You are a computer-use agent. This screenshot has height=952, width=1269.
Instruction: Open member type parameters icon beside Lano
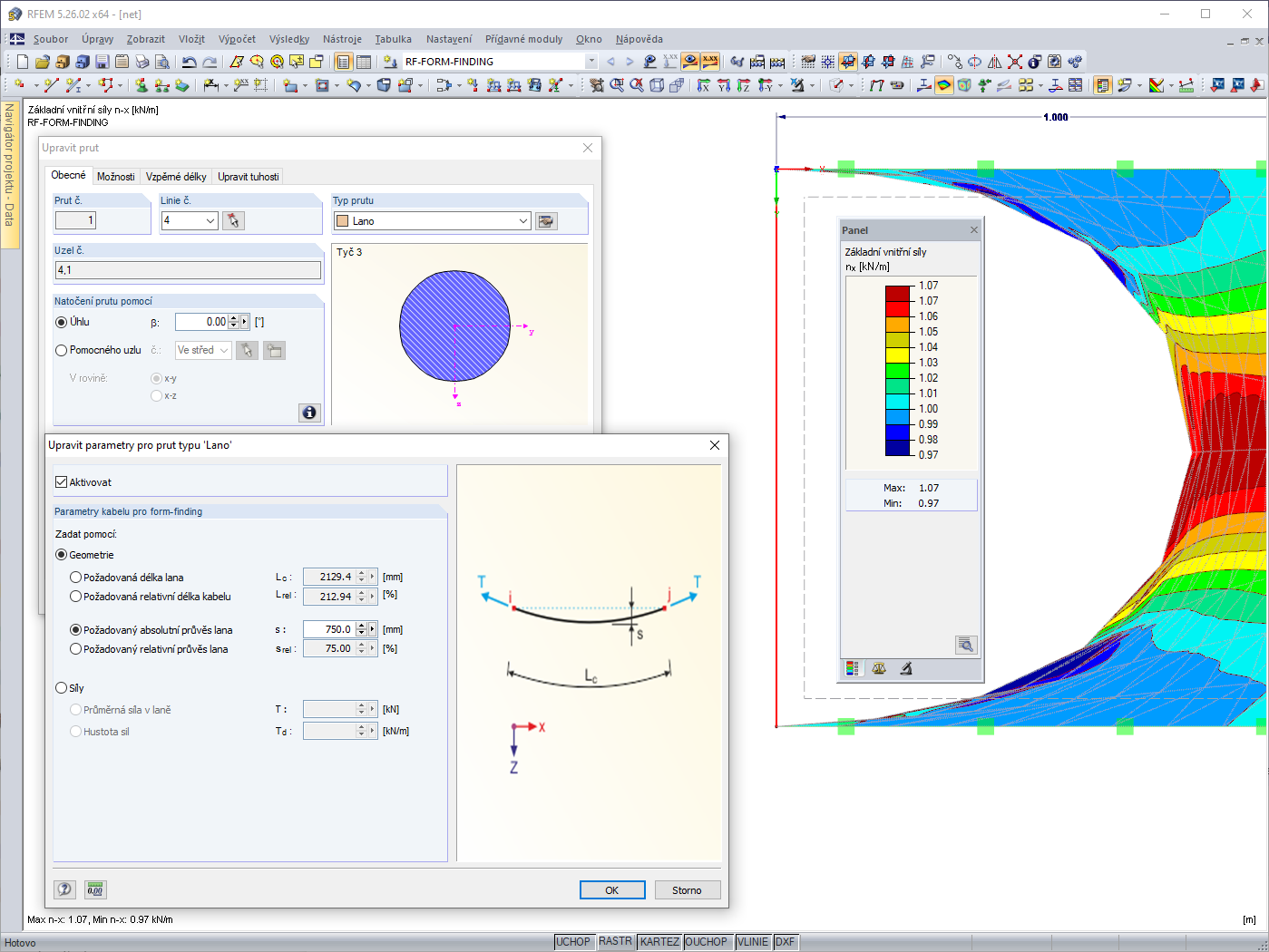(546, 221)
